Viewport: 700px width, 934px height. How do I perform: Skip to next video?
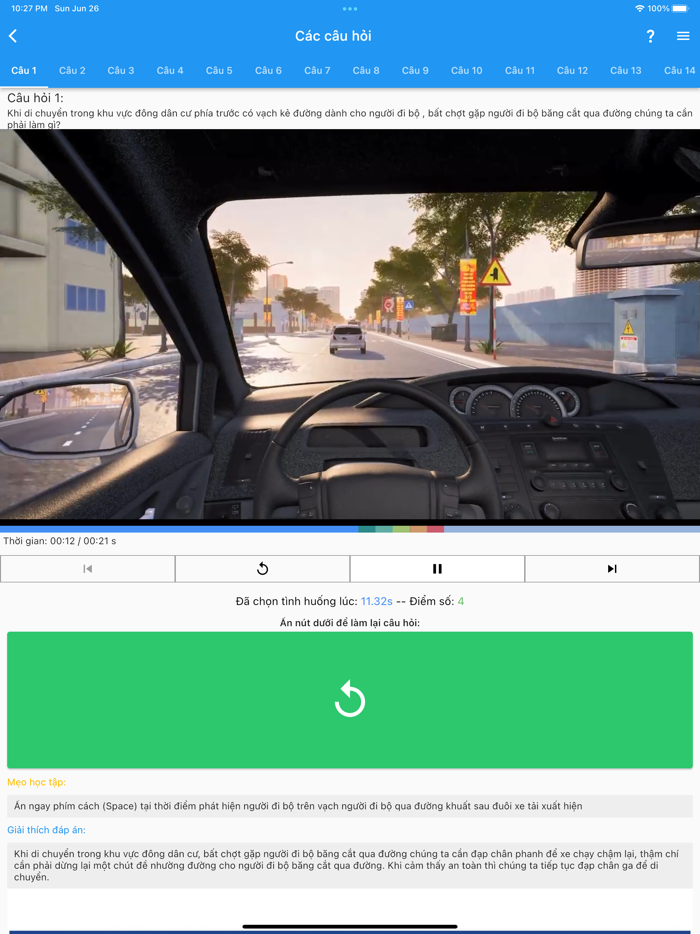[612, 569]
